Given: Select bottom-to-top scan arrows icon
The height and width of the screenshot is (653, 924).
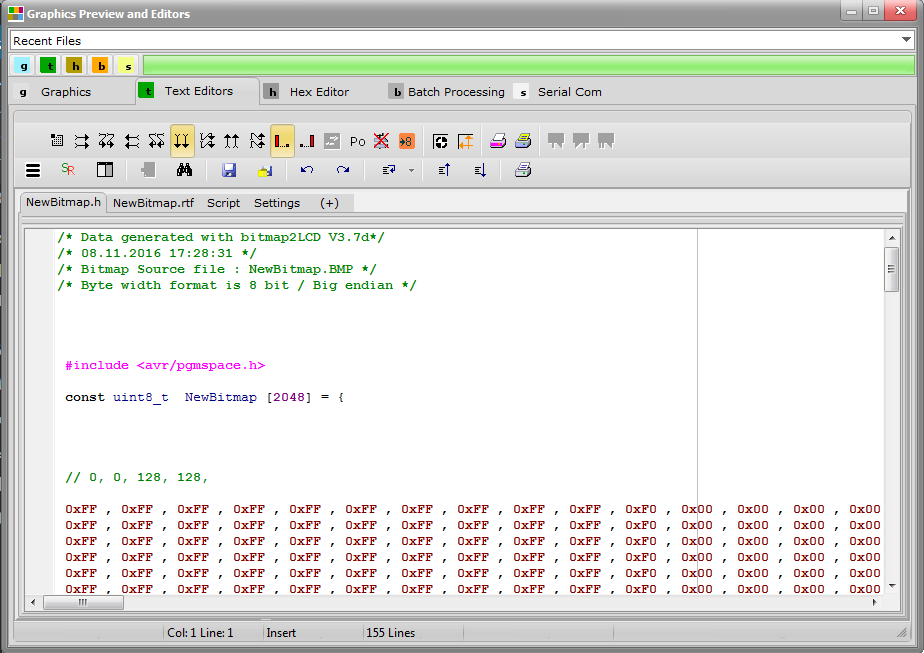Looking at the screenshot, I should point(232,141).
